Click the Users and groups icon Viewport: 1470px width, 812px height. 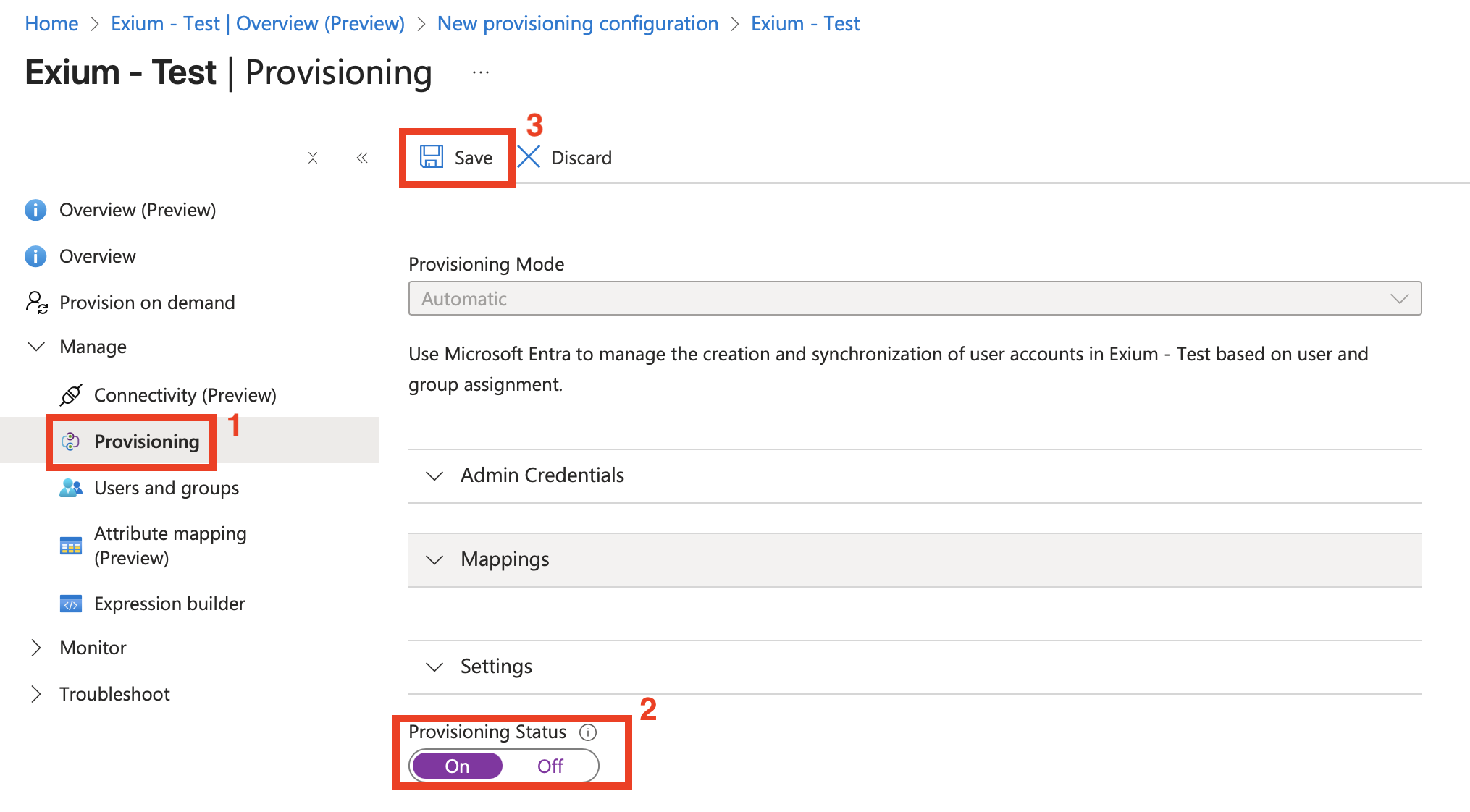pyautogui.click(x=70, y=488)
